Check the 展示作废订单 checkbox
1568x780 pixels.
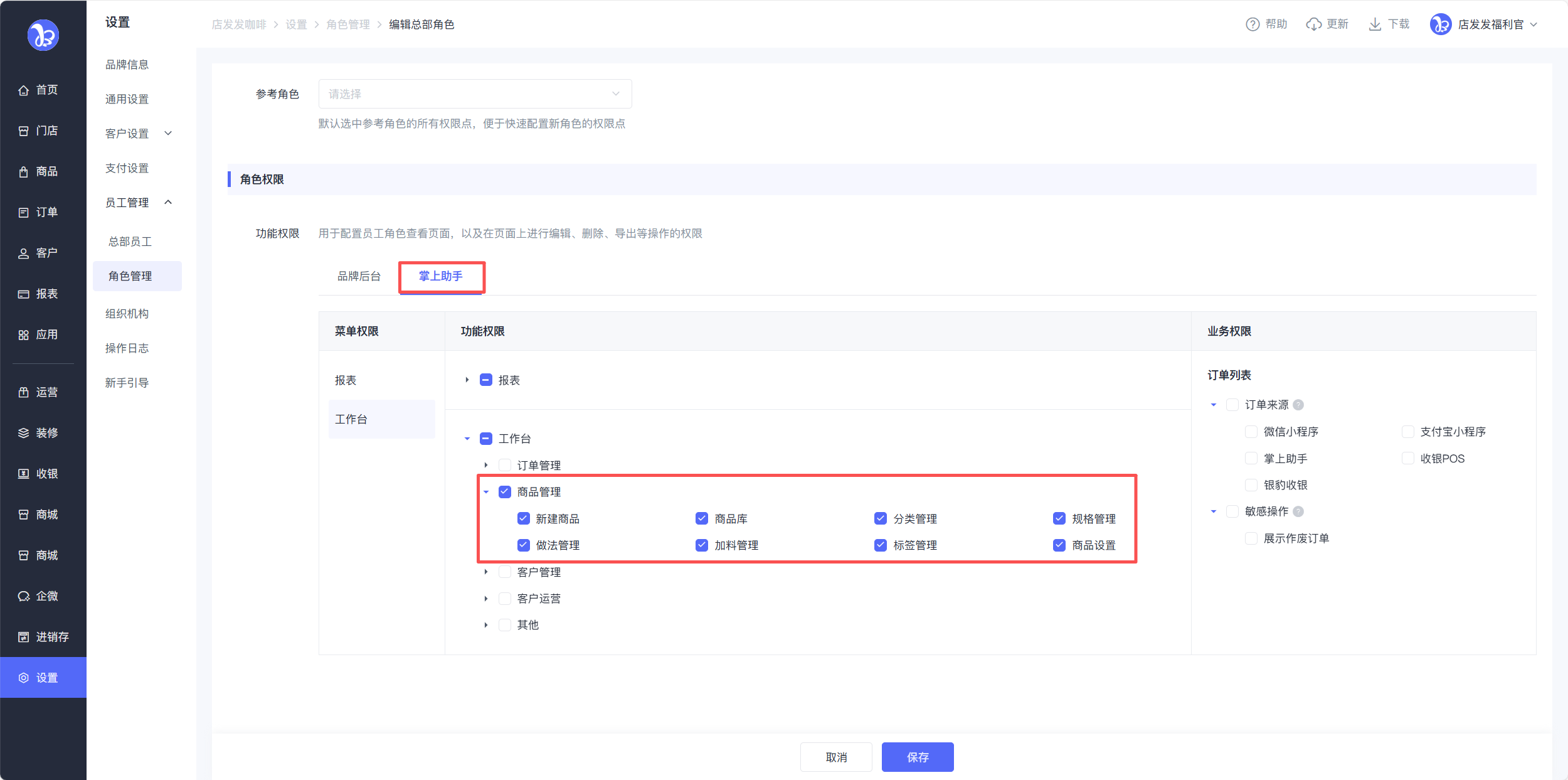coord(1251,538)
